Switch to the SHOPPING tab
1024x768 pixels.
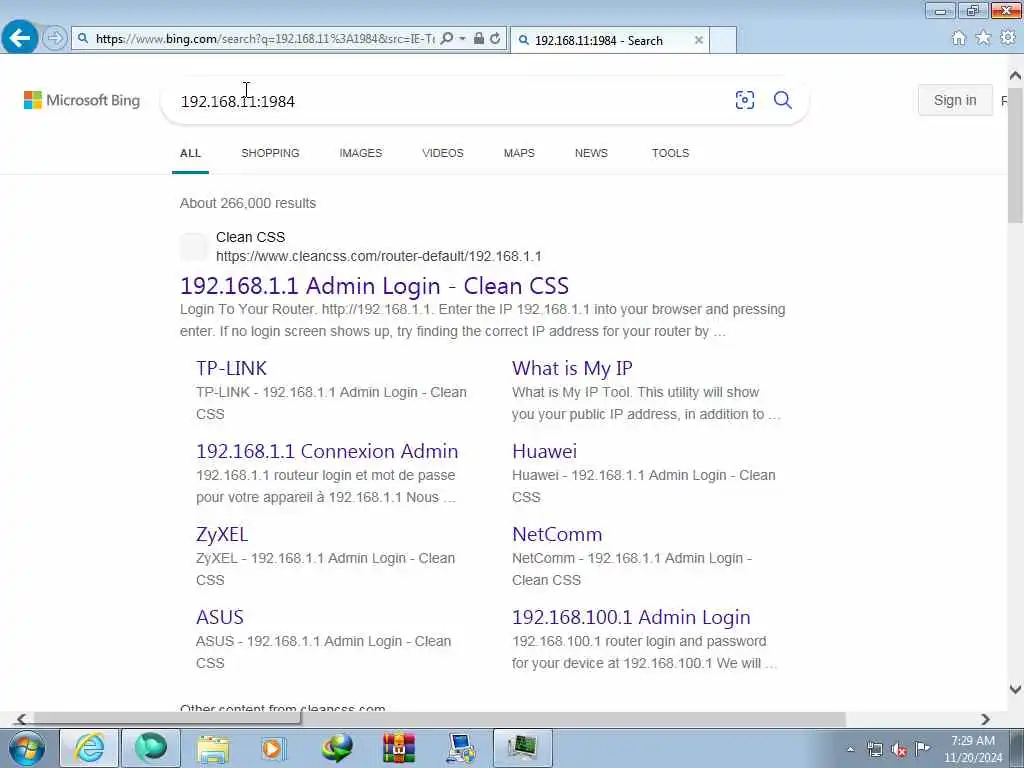270,153
